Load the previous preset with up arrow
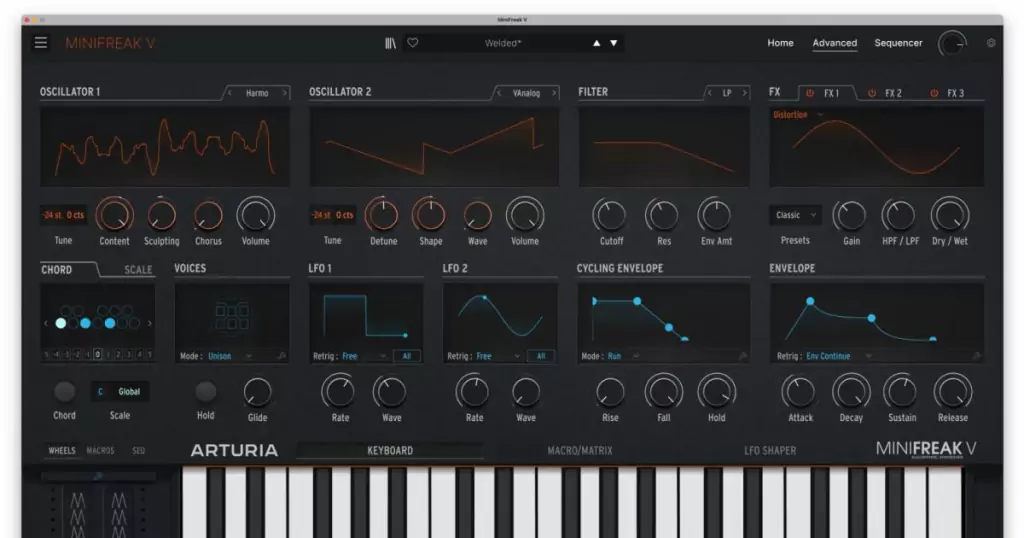Viewport: 1024px width, 538px height. [597, 43]
